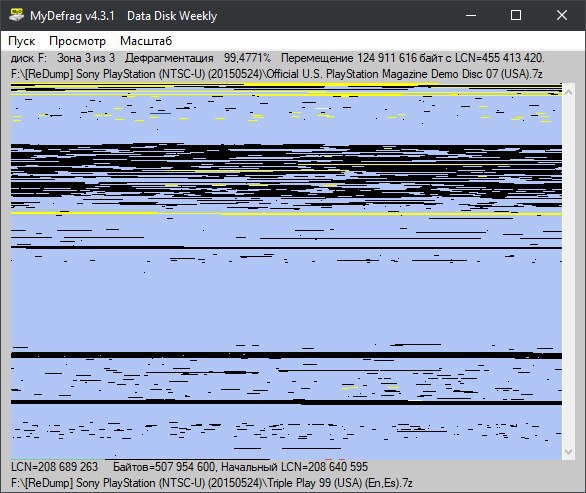Image resolution: width=586 pixels, height=493 pixels.
Task: Click the 'LCN=208 689 263' status text
Action: tap(55, 467)
